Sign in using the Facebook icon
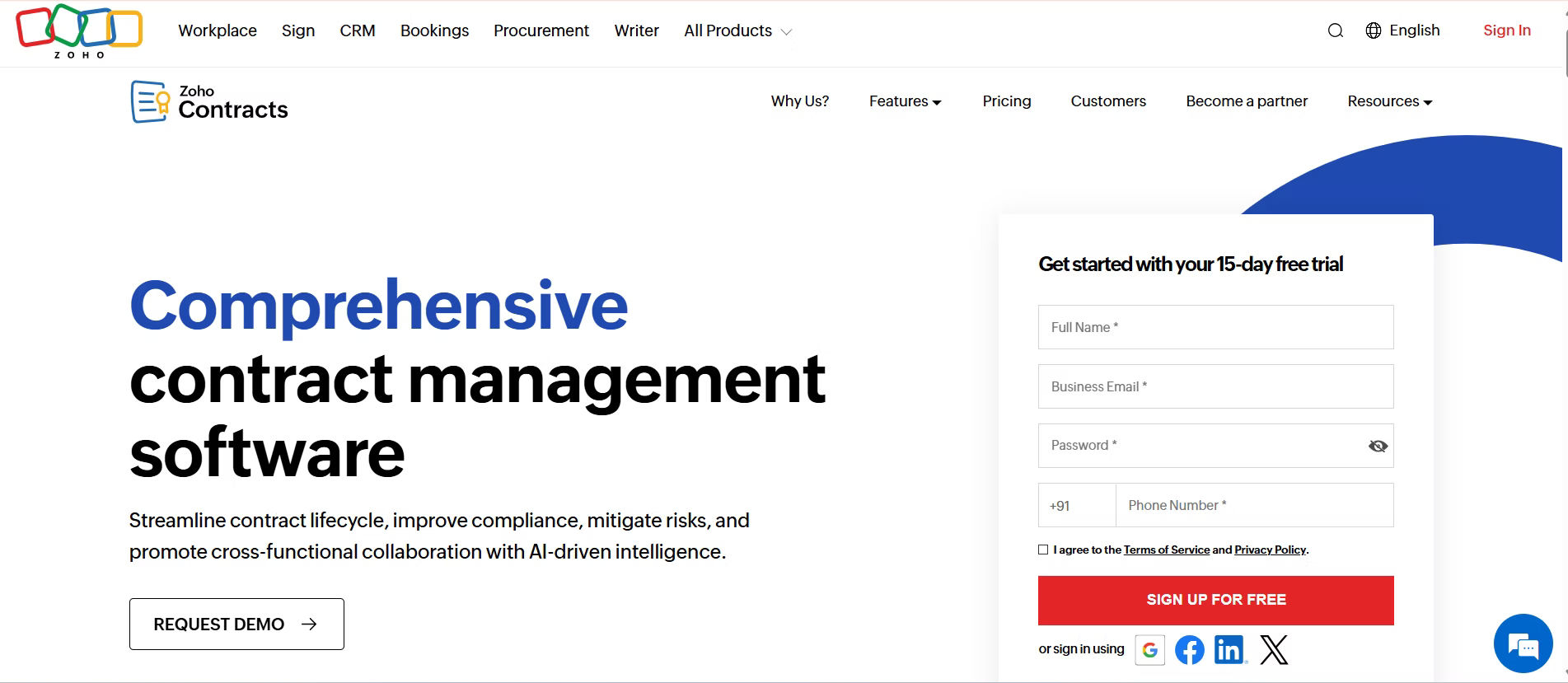 [x=1190, y=650]
